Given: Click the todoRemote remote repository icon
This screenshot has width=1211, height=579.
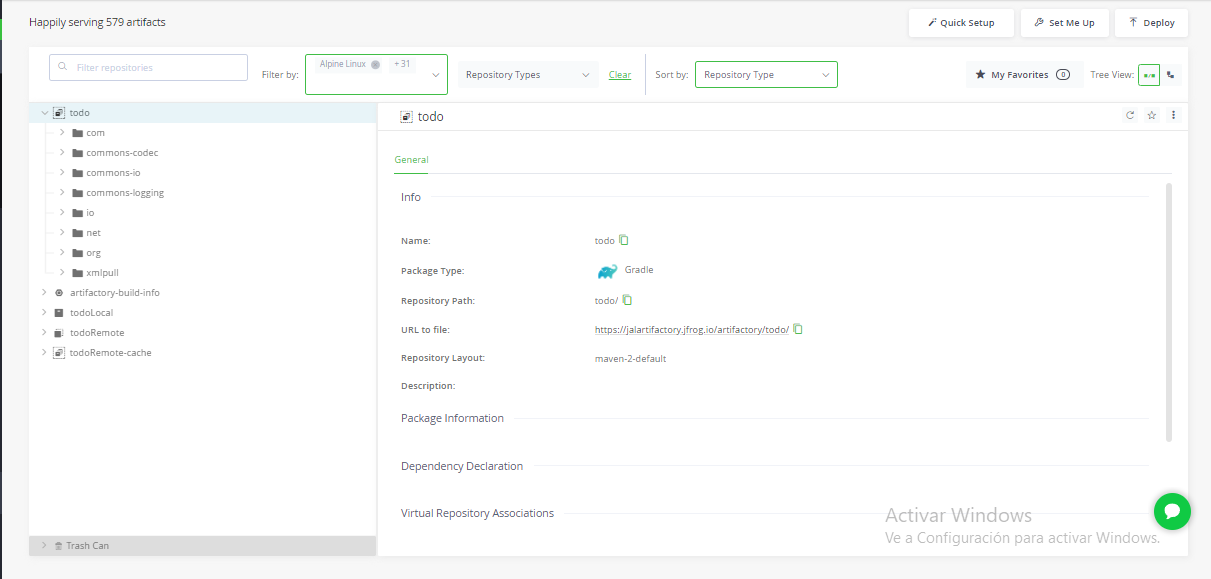Looking at the screenshot, I should [59, 333].
